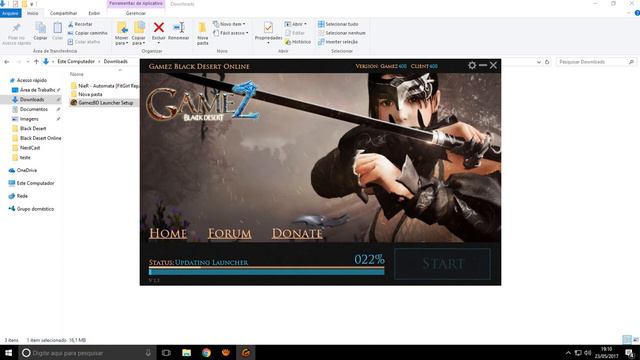Select Este Computador in navigation pane
This screenshot has height=360, width=640.
pos(35,183)
